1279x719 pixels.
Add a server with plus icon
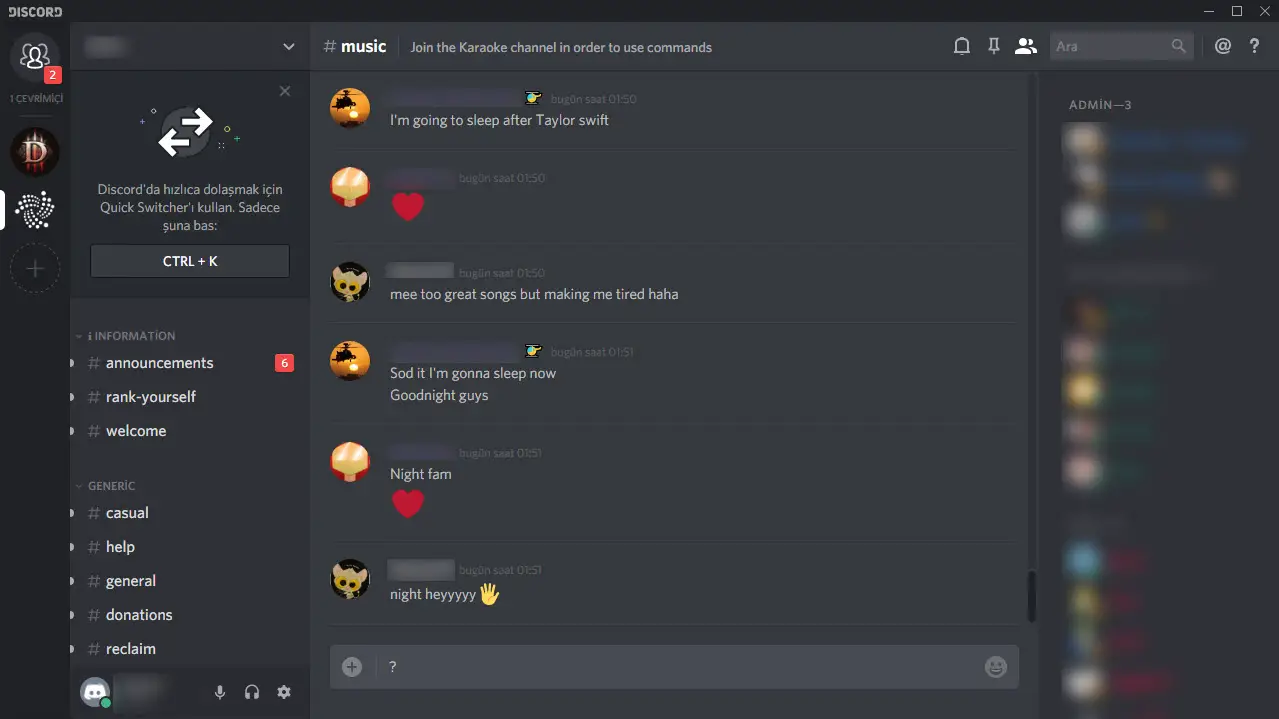tap(35, 268)
